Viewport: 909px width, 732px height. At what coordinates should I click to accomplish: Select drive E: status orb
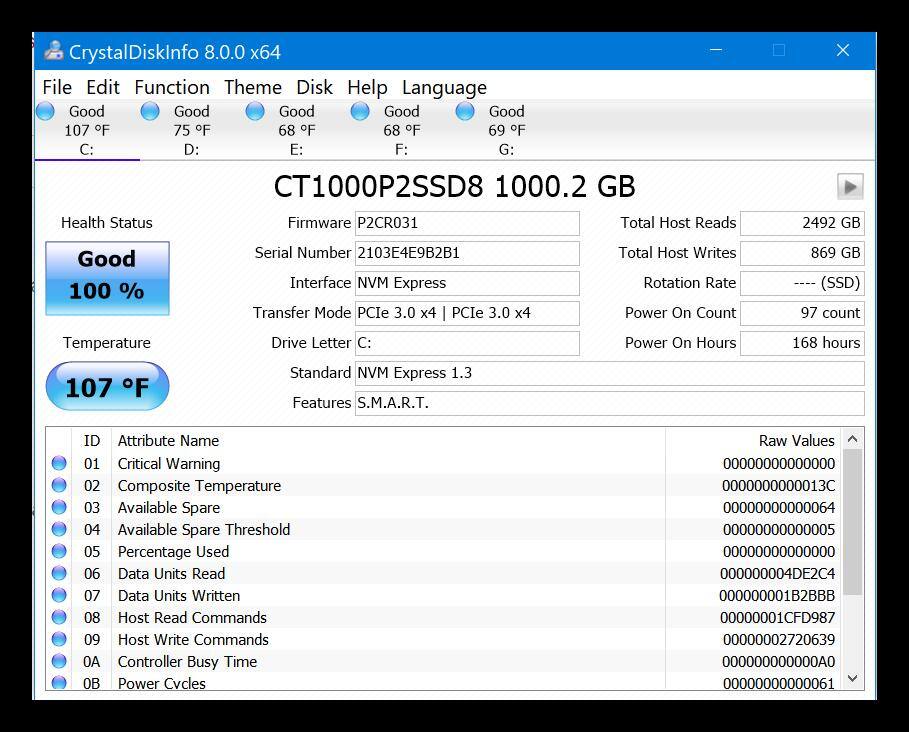[x=255, y=112]
